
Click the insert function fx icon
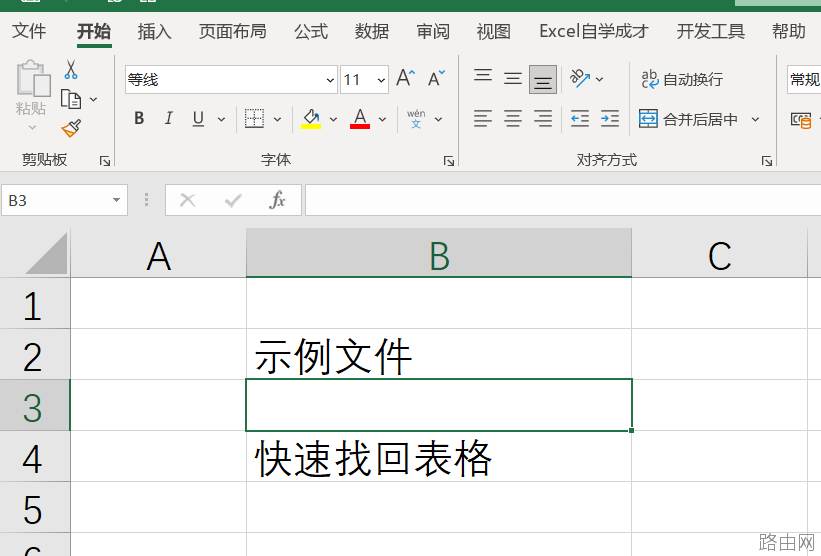[x=278, y=200]
